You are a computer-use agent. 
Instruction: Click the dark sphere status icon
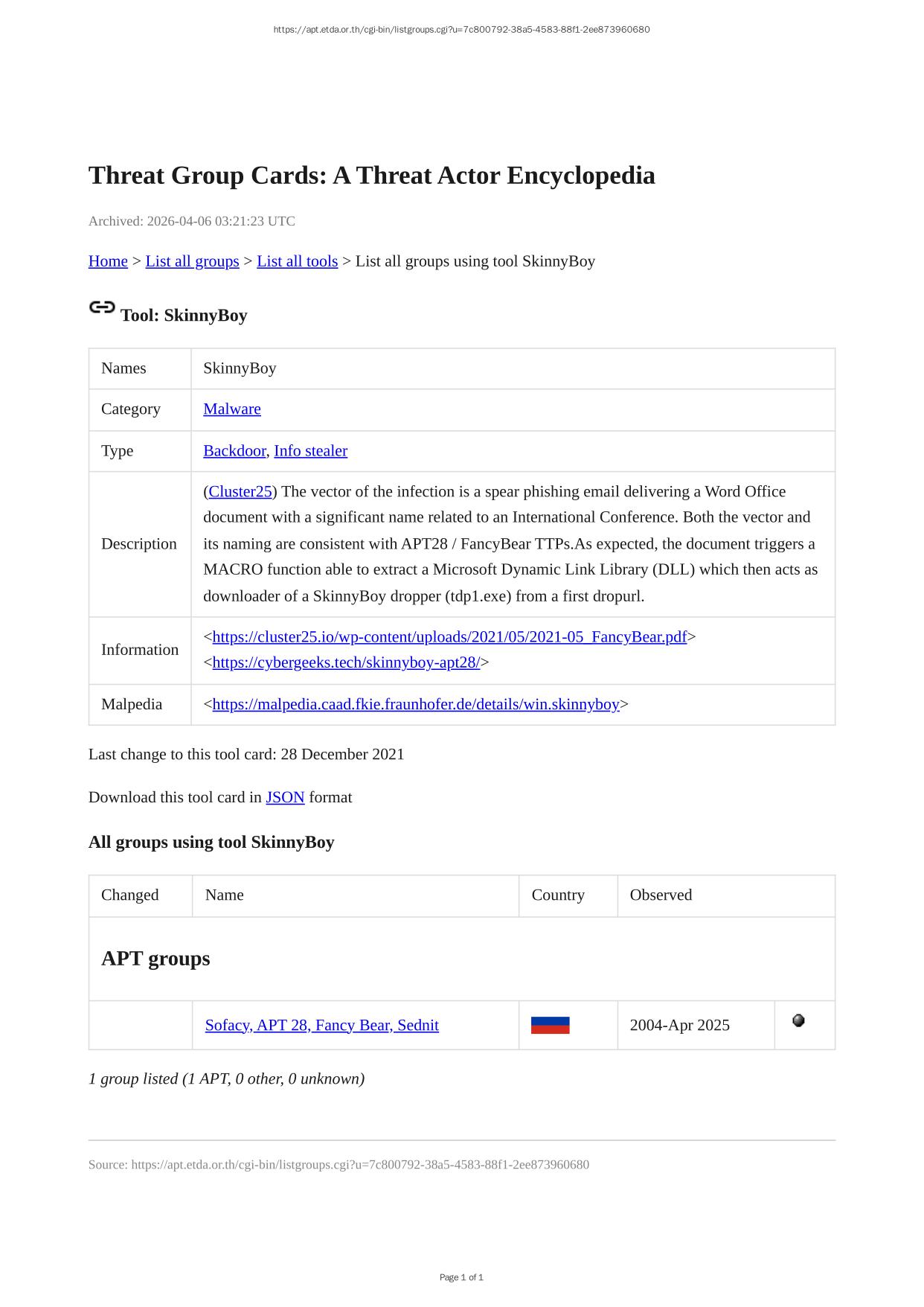798,1020
